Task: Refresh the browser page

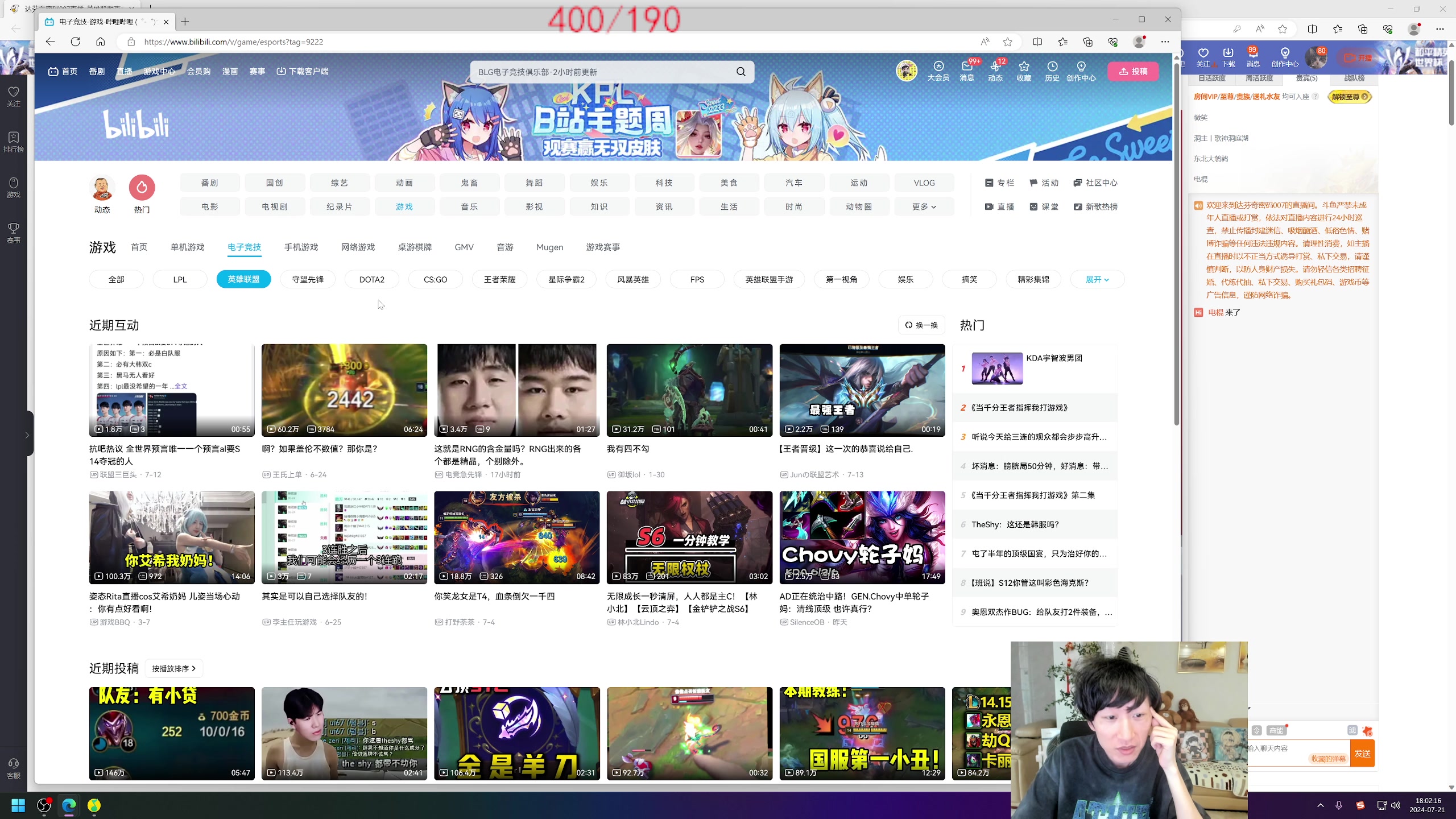Action: coord(75,42)
